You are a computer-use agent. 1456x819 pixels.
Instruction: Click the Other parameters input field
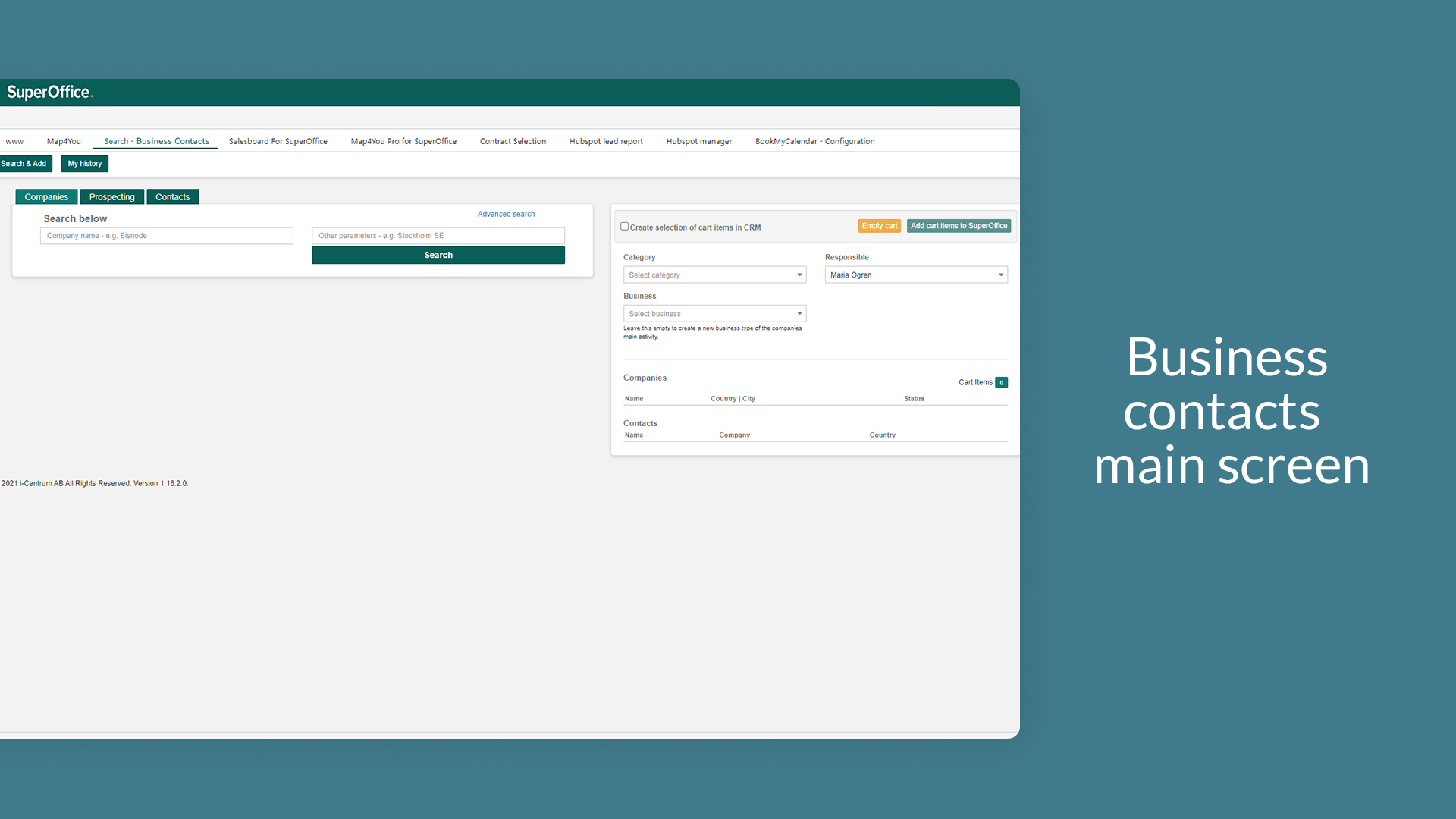pos(437,235)
